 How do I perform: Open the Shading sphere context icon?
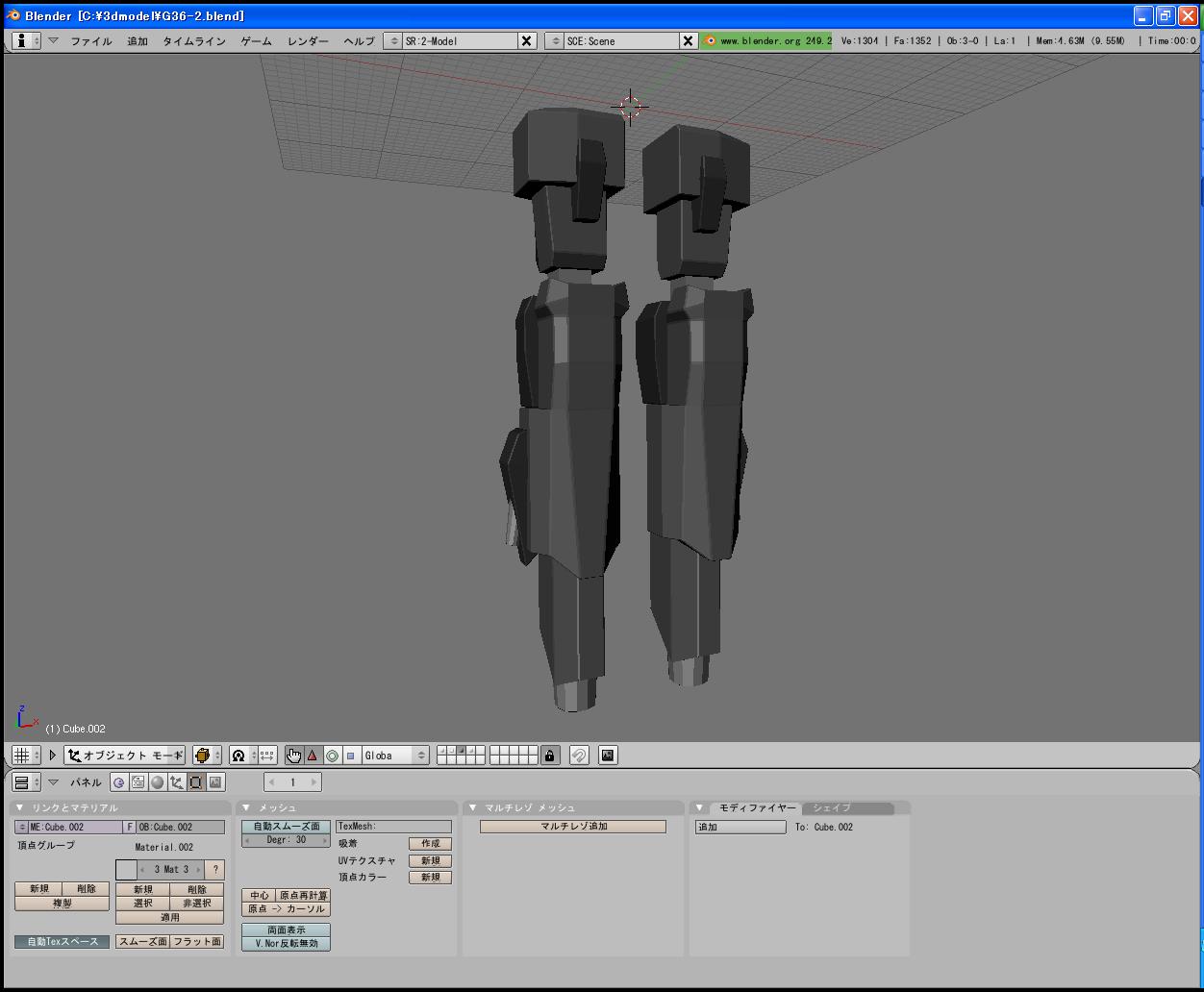(158, 782)
